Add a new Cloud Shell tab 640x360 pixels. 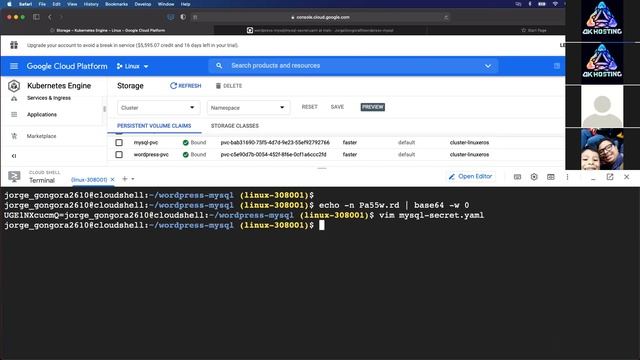[x=125, y=179]
